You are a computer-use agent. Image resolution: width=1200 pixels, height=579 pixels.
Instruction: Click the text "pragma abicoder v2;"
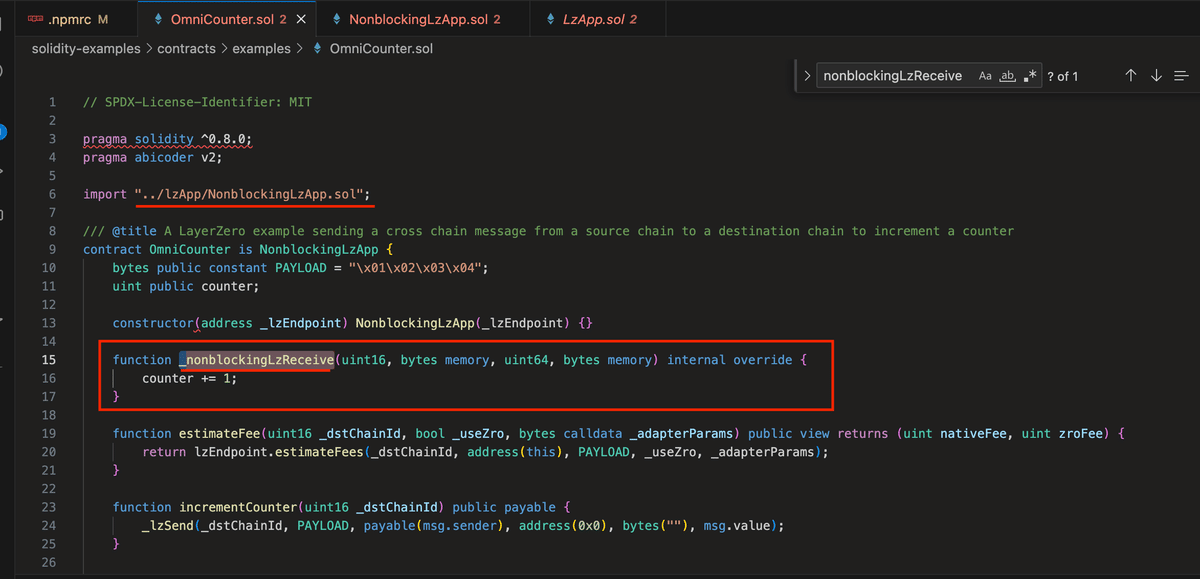[153, 157]
